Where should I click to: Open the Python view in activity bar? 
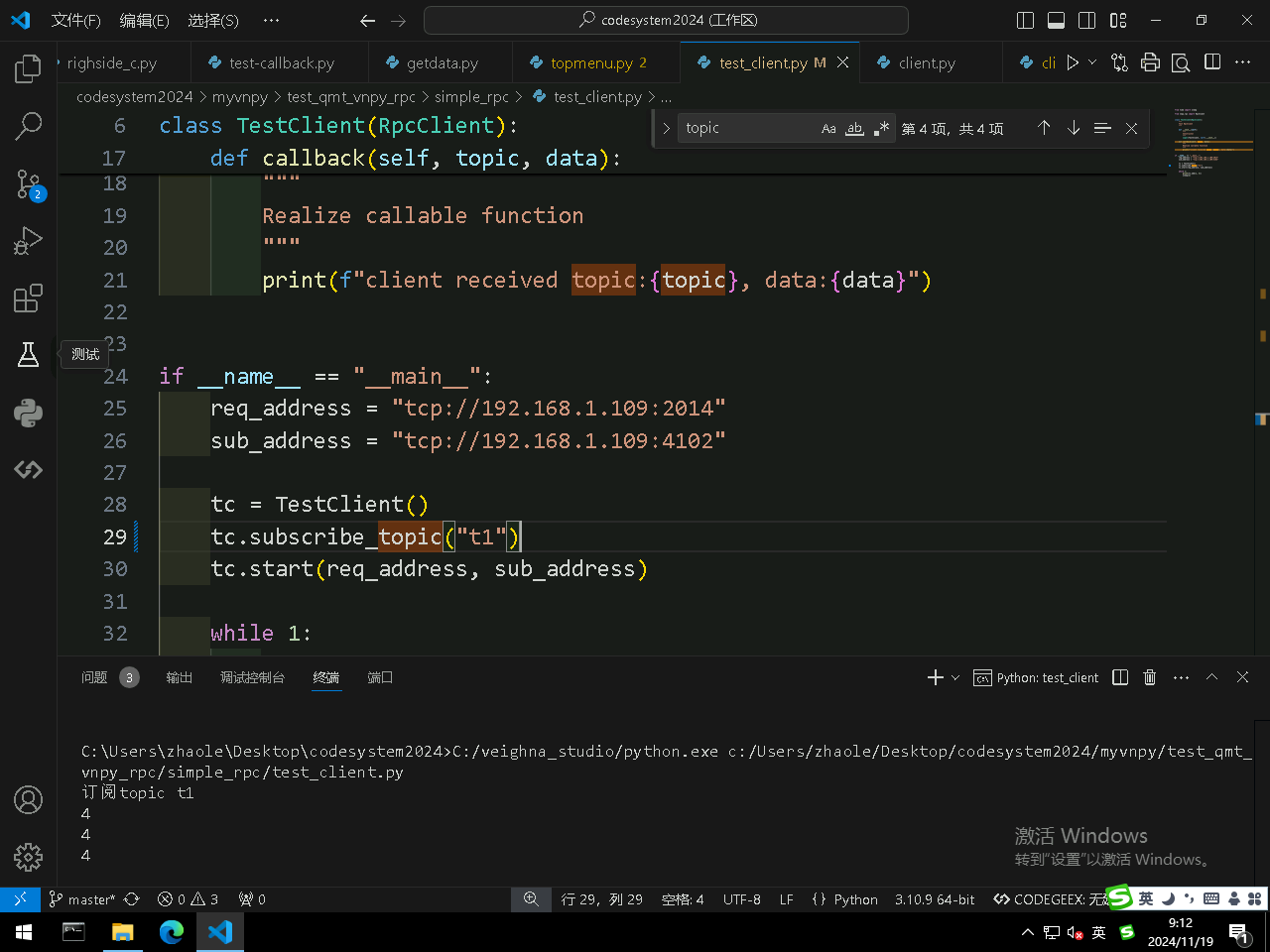[x=28, y=413]
